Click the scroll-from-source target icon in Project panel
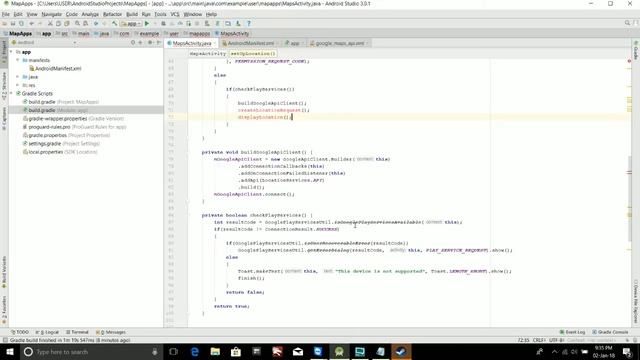The height and width of the screenshot is (360, 640). click(x=133, y=42)
